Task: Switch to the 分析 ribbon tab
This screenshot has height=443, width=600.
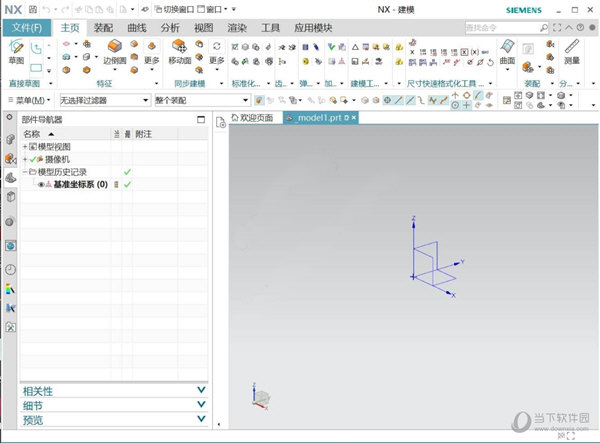Action: 170,28
